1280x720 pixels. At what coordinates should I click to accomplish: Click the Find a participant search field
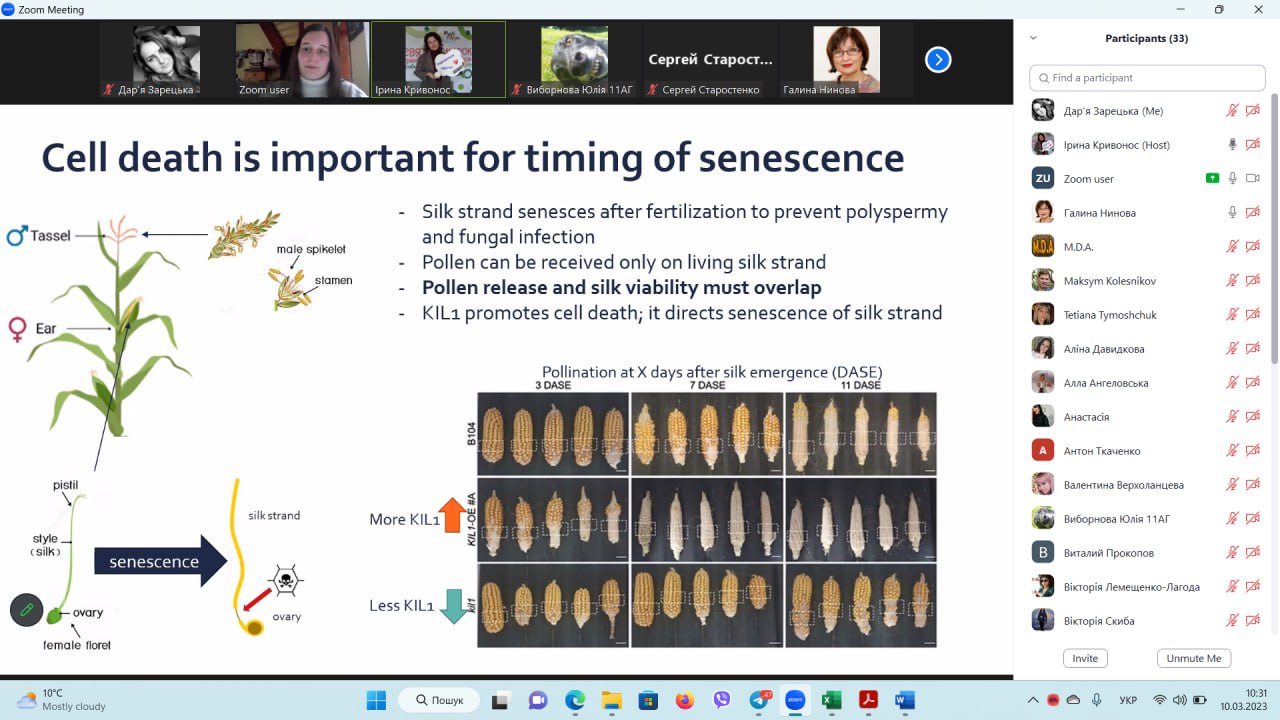(x=1148, y=78)
